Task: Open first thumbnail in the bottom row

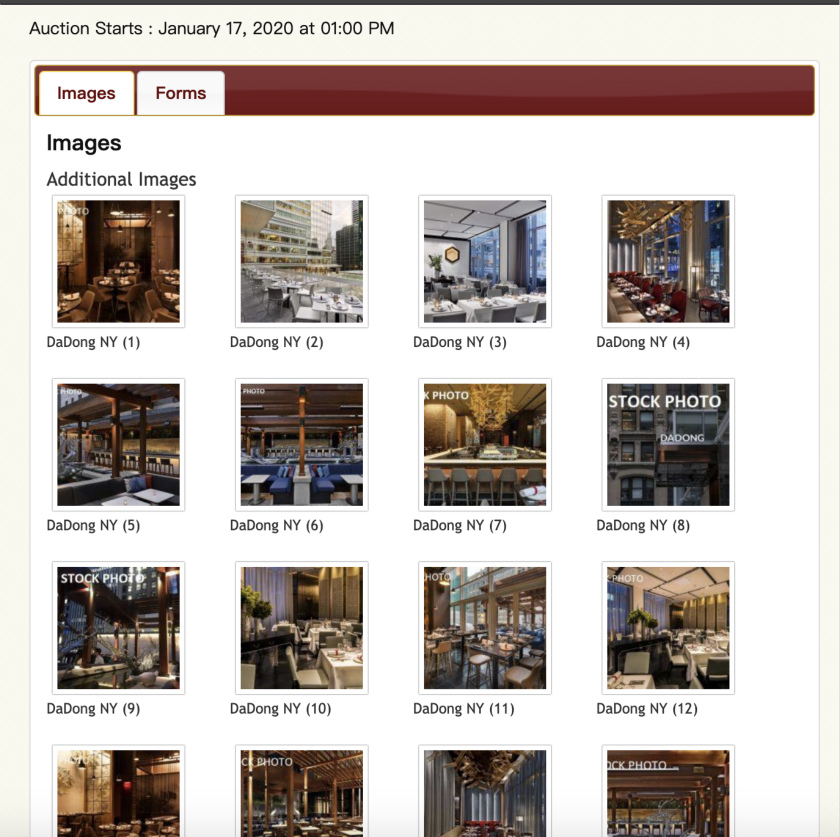Action: point(118,791)
